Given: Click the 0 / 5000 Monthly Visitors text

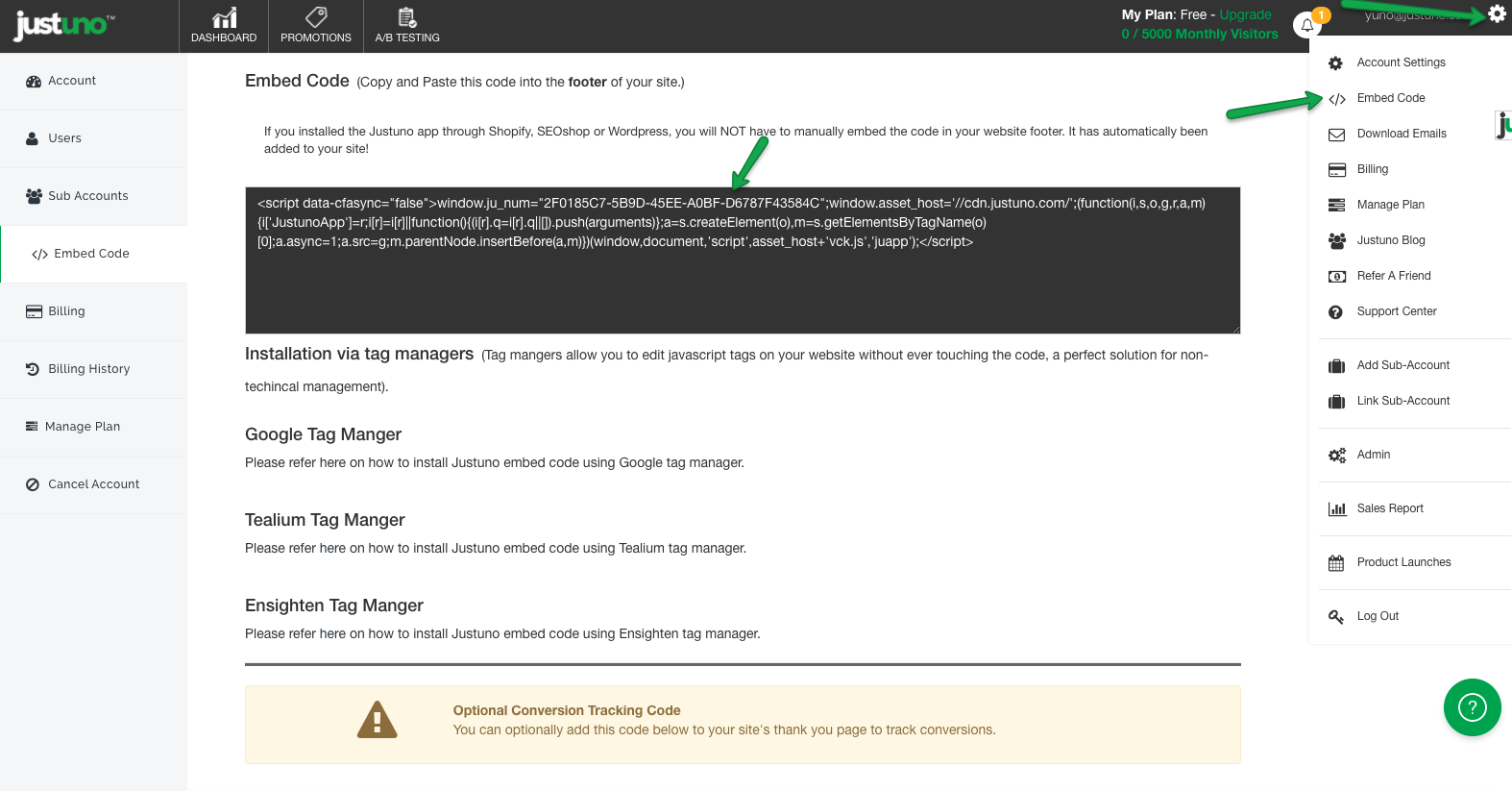Looking at the screenshot, I should (x=1200, y=34).
